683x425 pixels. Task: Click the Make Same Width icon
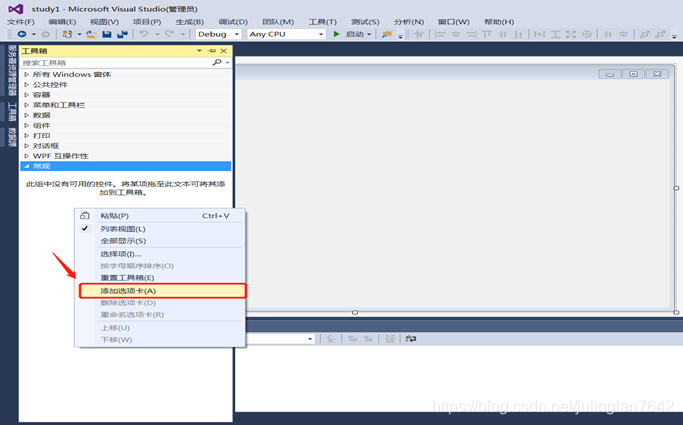(539, 34)
